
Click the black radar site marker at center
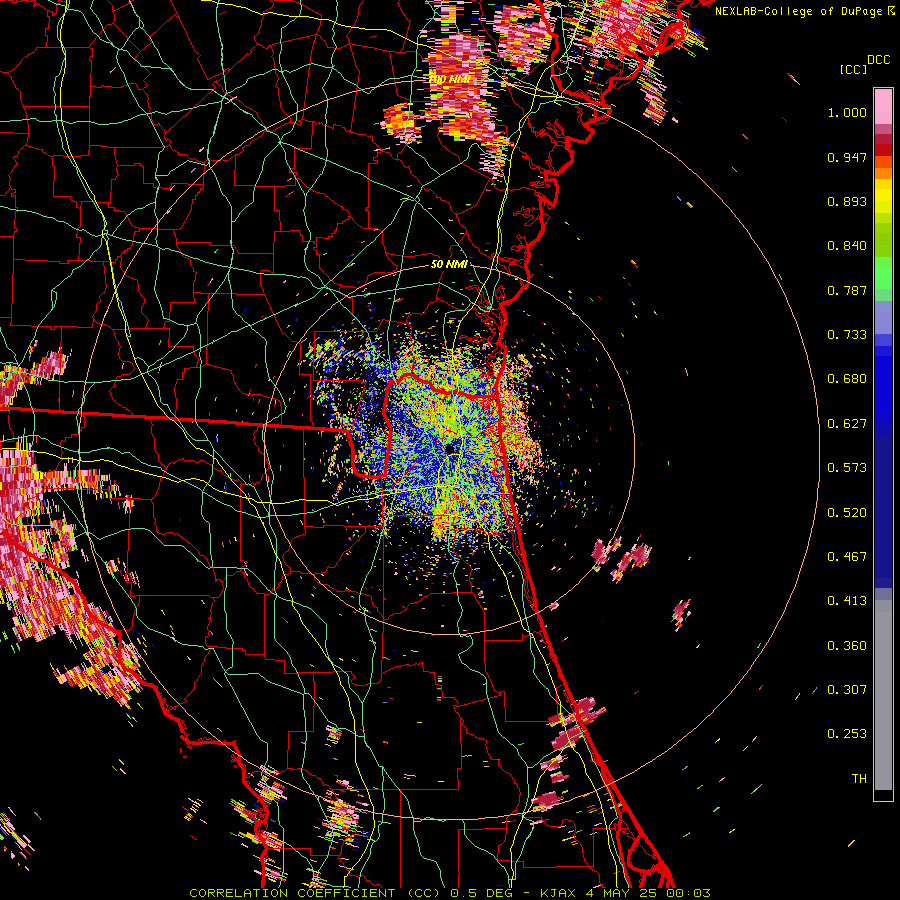click(x=451, y=448)
